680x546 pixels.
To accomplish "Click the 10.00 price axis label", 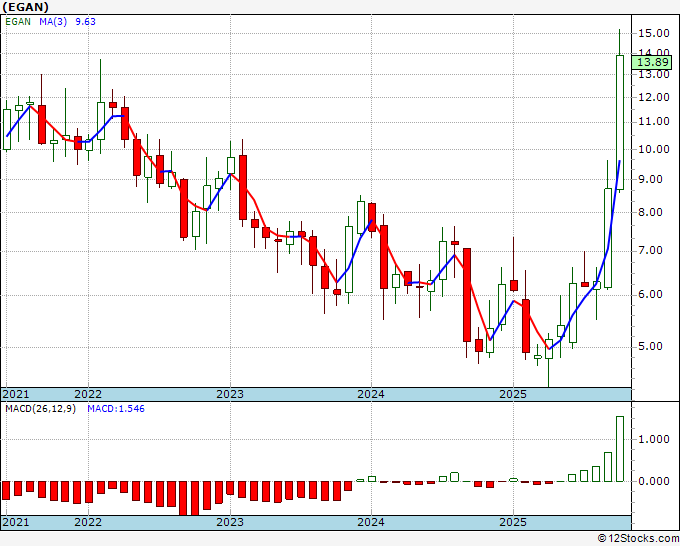I will (653, 149).
